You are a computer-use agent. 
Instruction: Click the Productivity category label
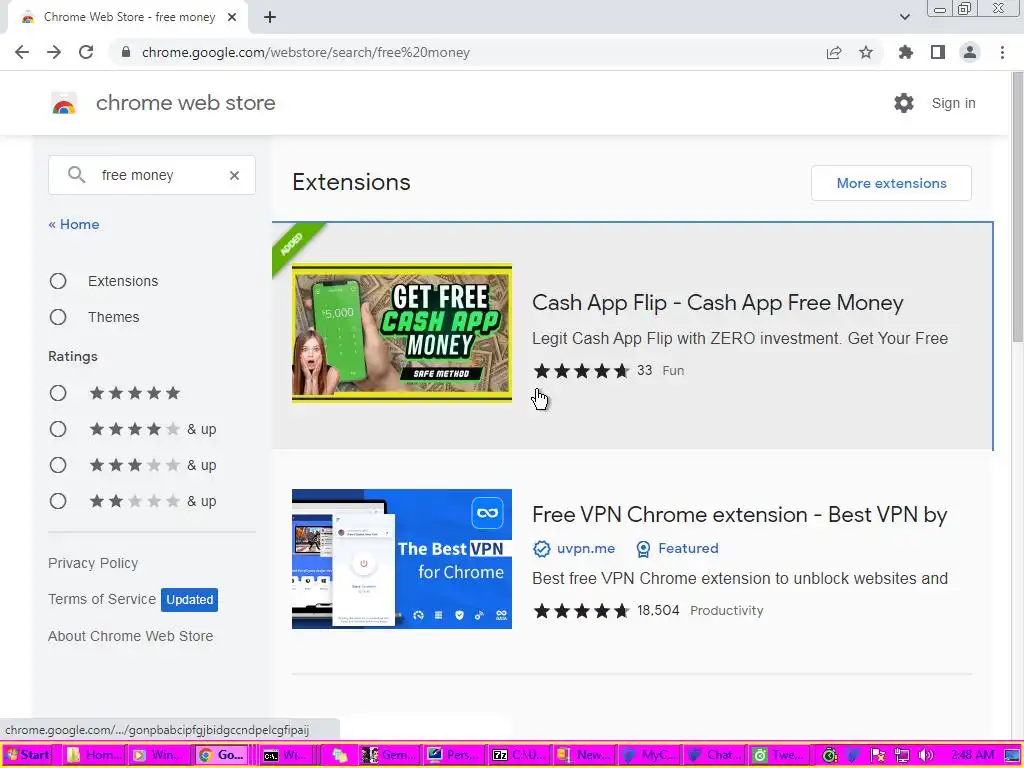tap(727, 611)
